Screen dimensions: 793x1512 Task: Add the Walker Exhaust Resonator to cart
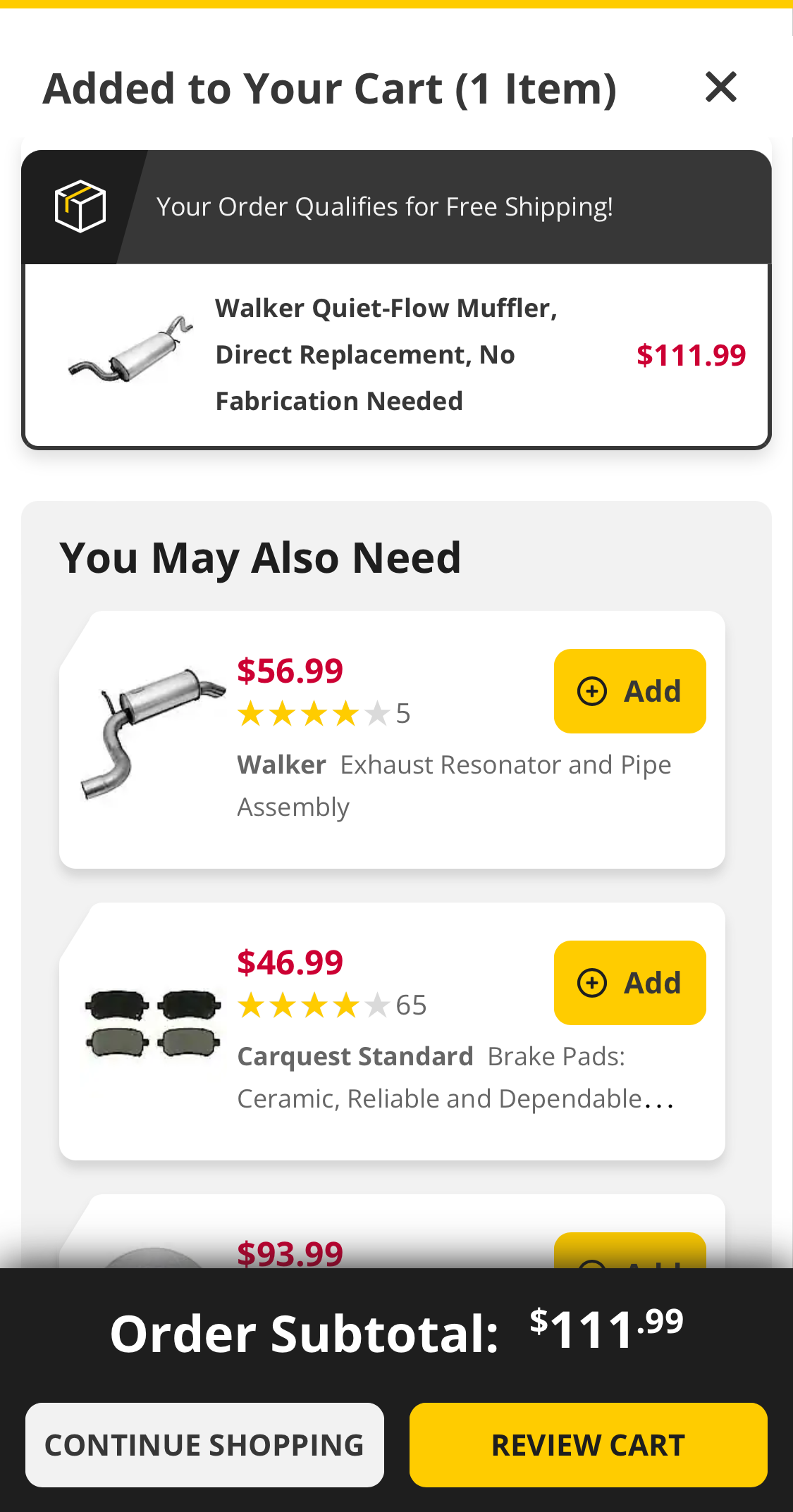tap(629, 691)
